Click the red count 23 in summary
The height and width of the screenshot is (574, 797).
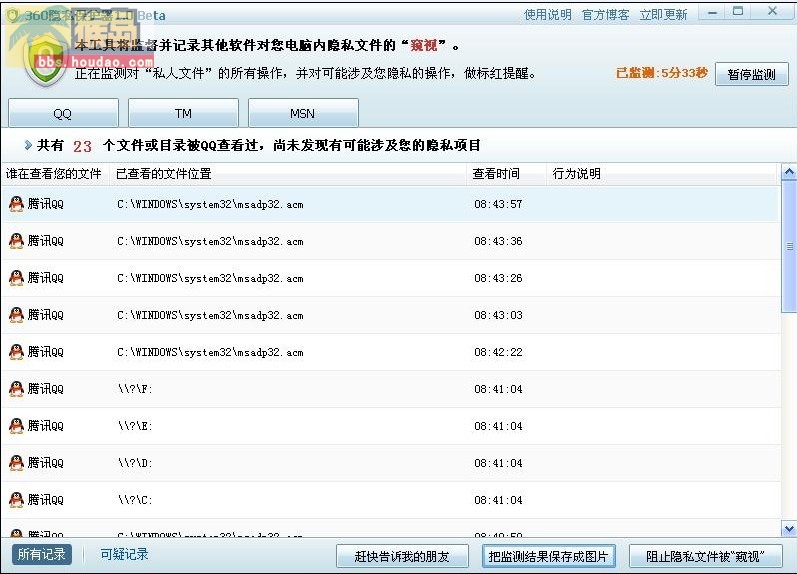[x=82, y=146]
